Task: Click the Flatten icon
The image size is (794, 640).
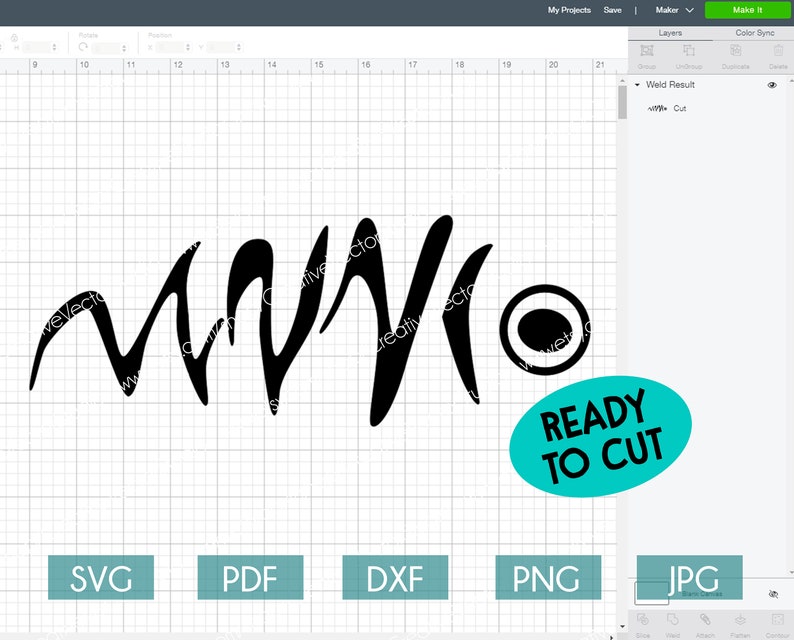Action: coord(740,619)
